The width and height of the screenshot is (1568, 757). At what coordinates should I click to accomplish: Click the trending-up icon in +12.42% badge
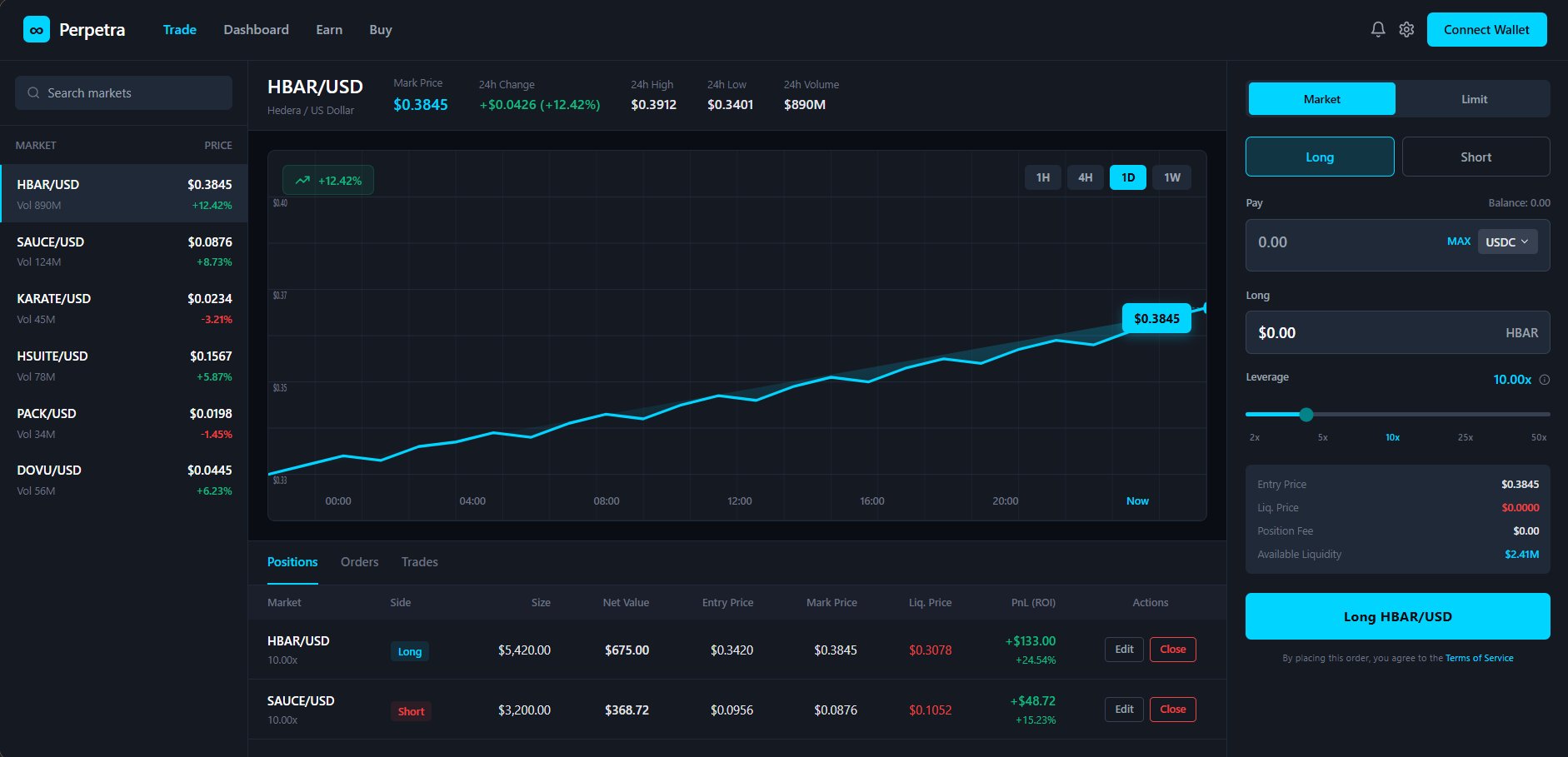[302, 181]
